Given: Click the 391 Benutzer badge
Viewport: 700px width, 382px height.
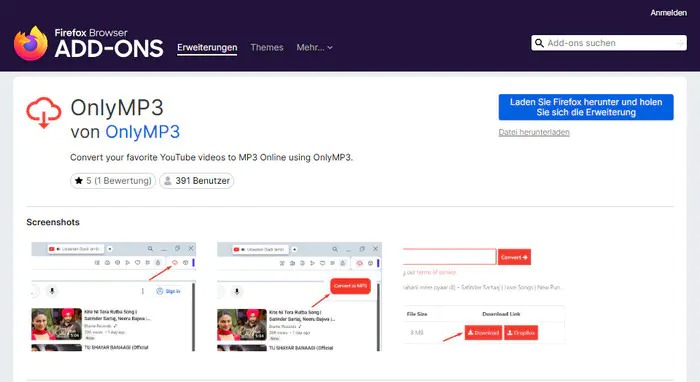Looking at the screenshot, I should [x=196, y=181].
